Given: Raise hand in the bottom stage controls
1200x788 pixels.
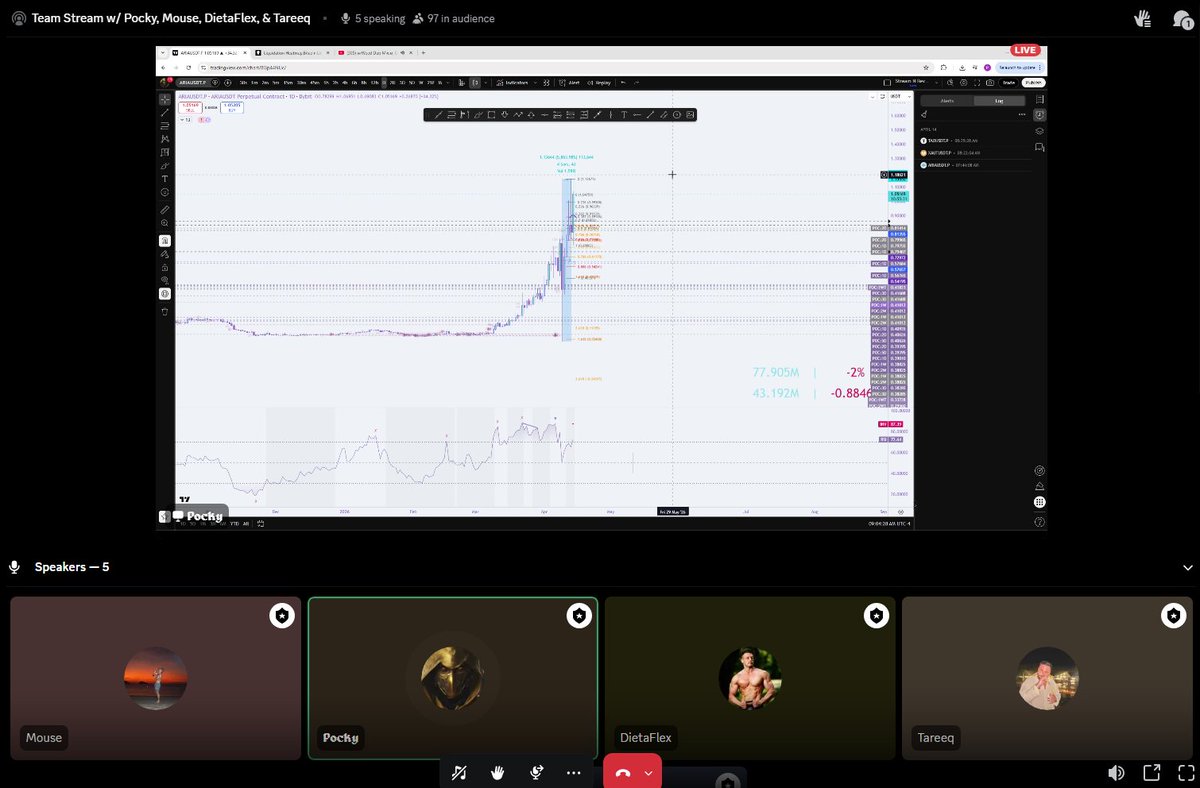Looking at the screenshot, I should tap(497, 772).
